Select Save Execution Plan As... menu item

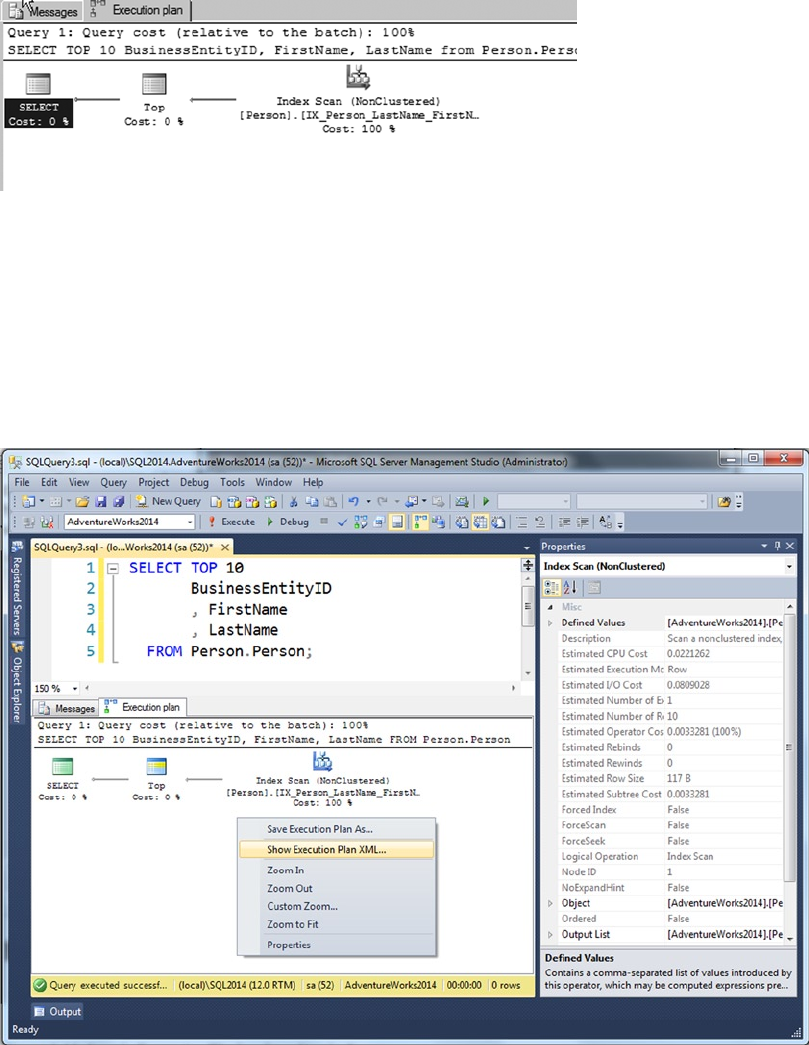point(337,829)
